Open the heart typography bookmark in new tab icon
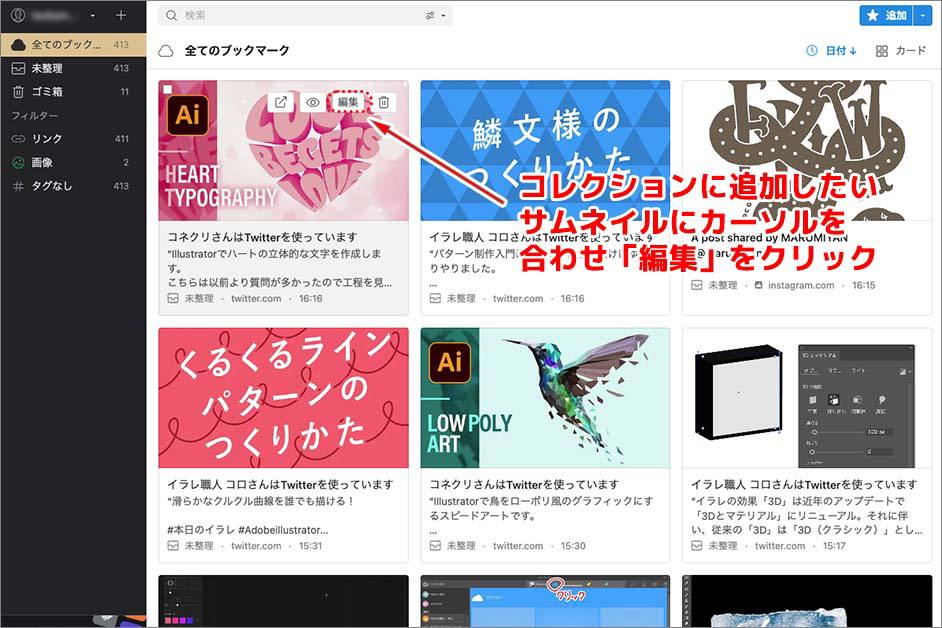The image size is (942, 628). 282,102
